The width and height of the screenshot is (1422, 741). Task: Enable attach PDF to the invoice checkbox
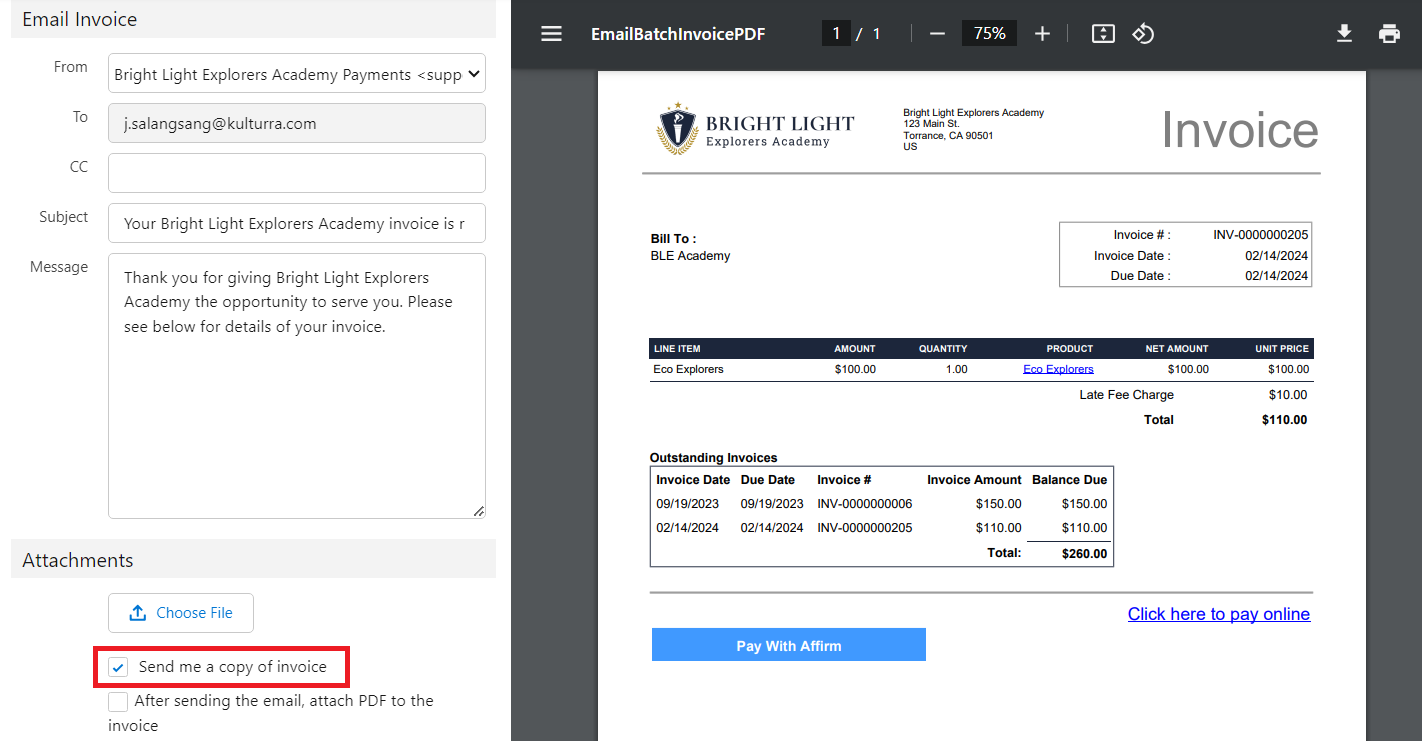(x=118, y=701)
